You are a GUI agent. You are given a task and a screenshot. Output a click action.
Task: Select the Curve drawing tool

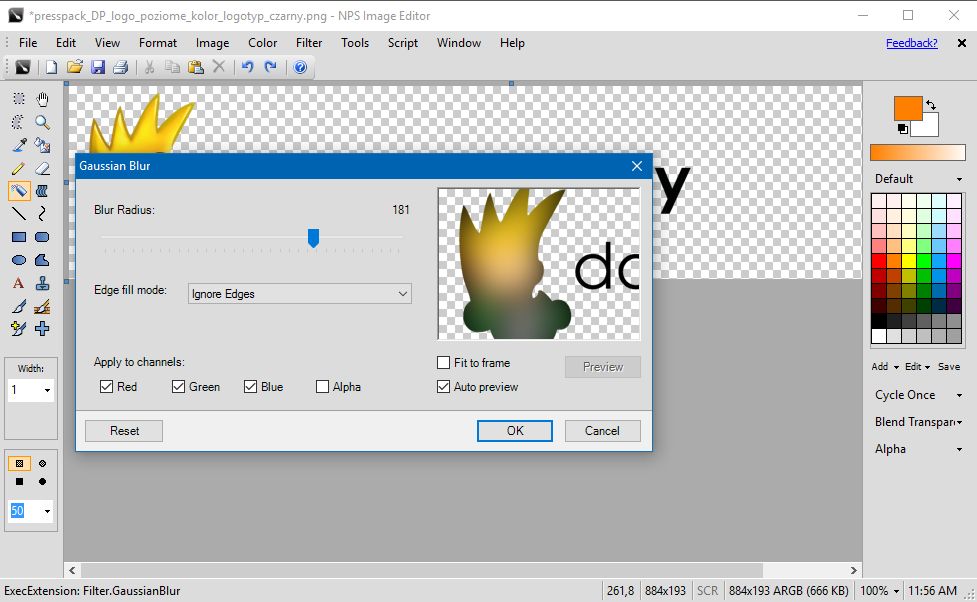[42, 214]
